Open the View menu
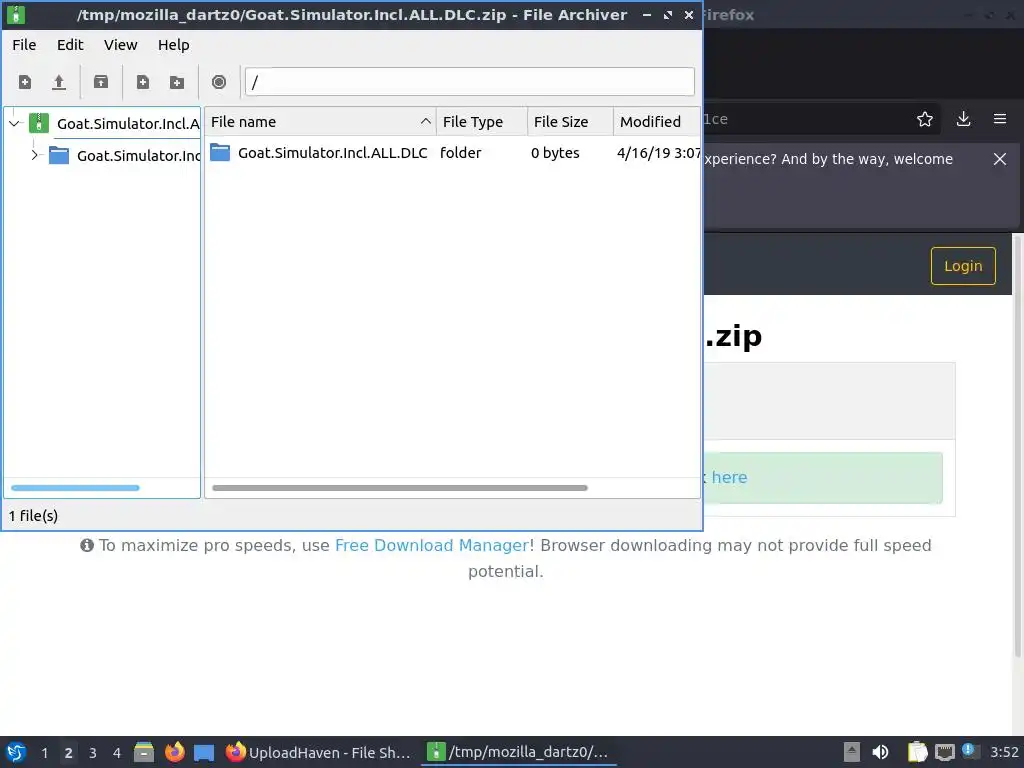The width and height of the screenshot is (1024, 768). coord(121,45)
